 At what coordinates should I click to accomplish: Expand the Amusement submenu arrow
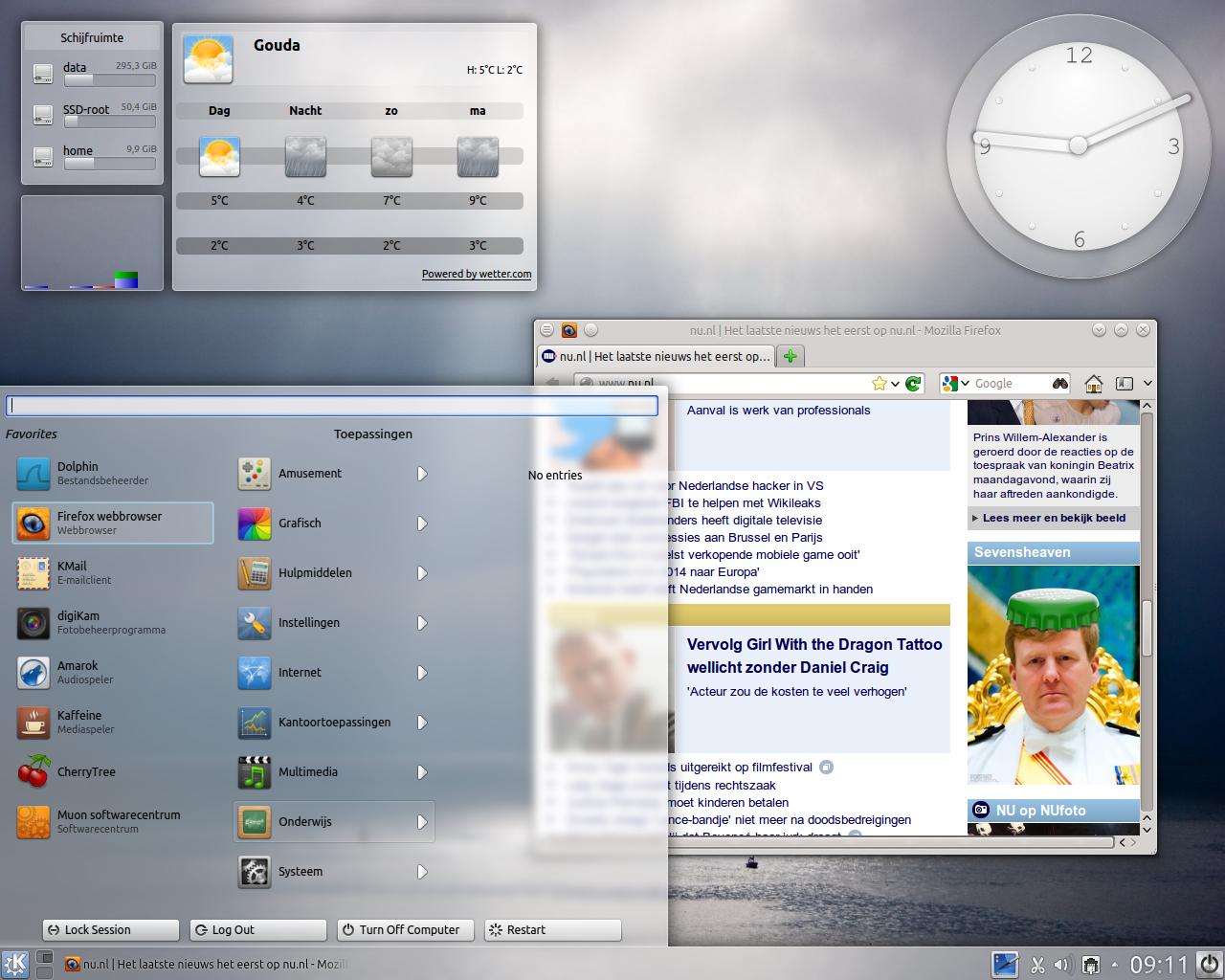point(422,474)
